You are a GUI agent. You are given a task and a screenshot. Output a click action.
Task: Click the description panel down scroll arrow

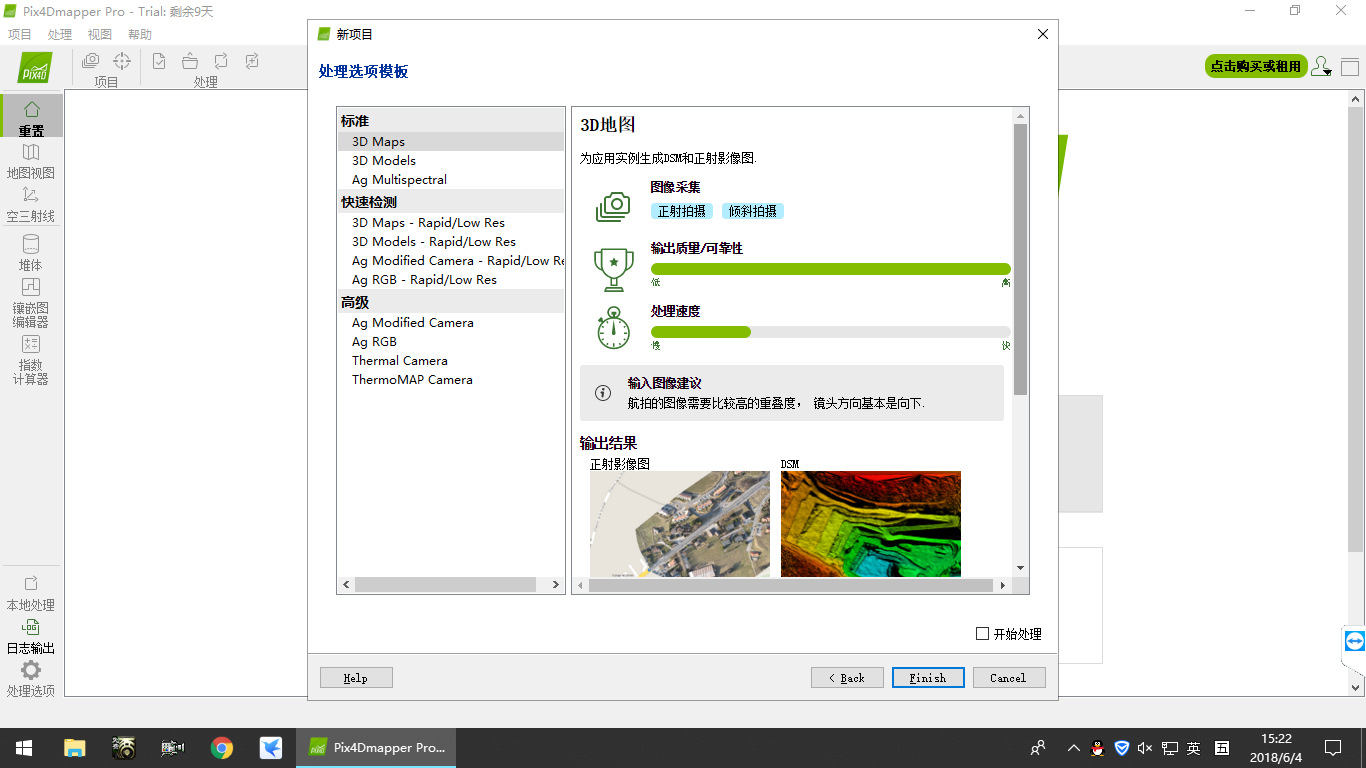tap(1020, 568)
